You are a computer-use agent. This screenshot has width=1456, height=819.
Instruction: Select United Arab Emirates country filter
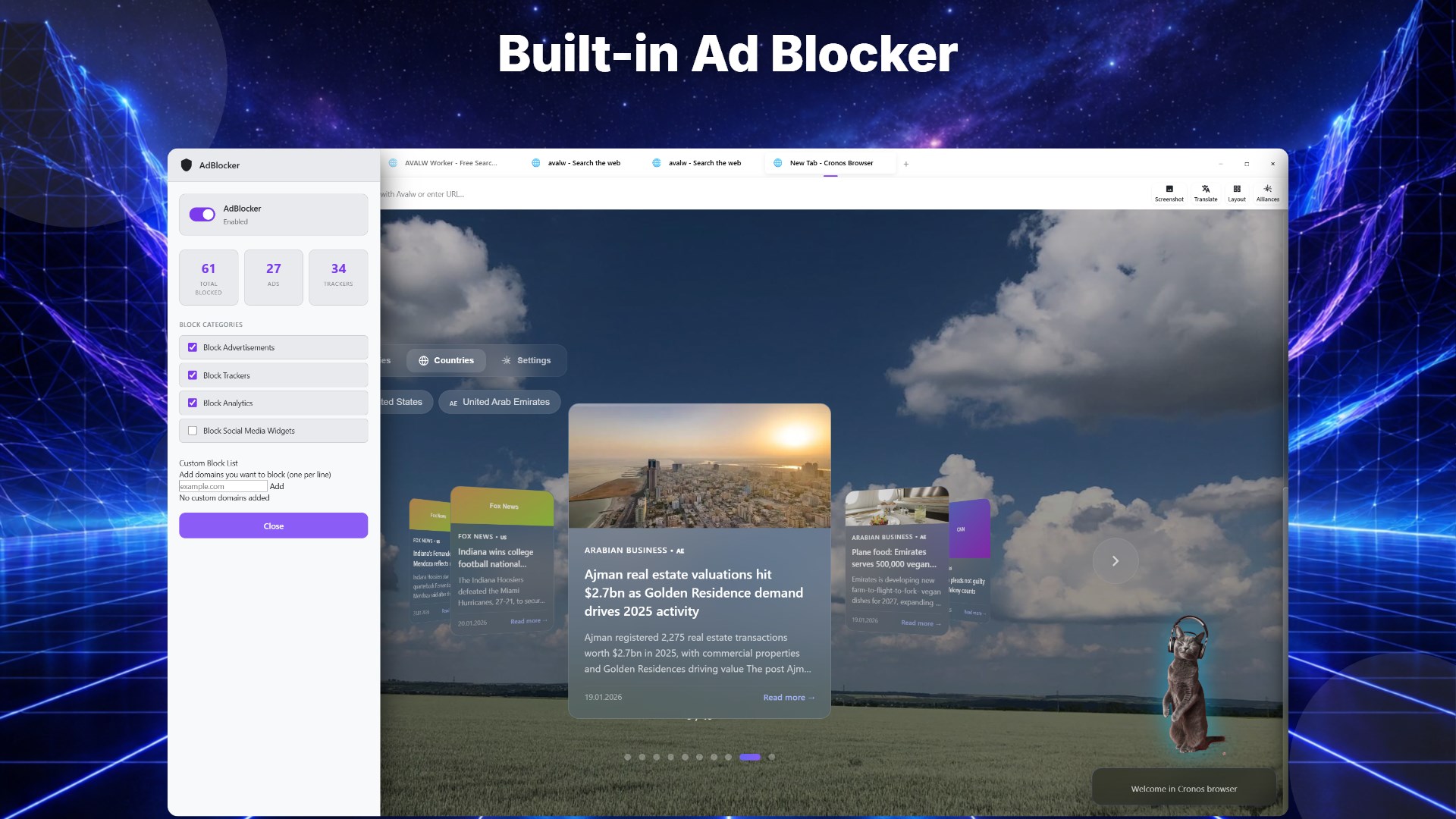500,402
